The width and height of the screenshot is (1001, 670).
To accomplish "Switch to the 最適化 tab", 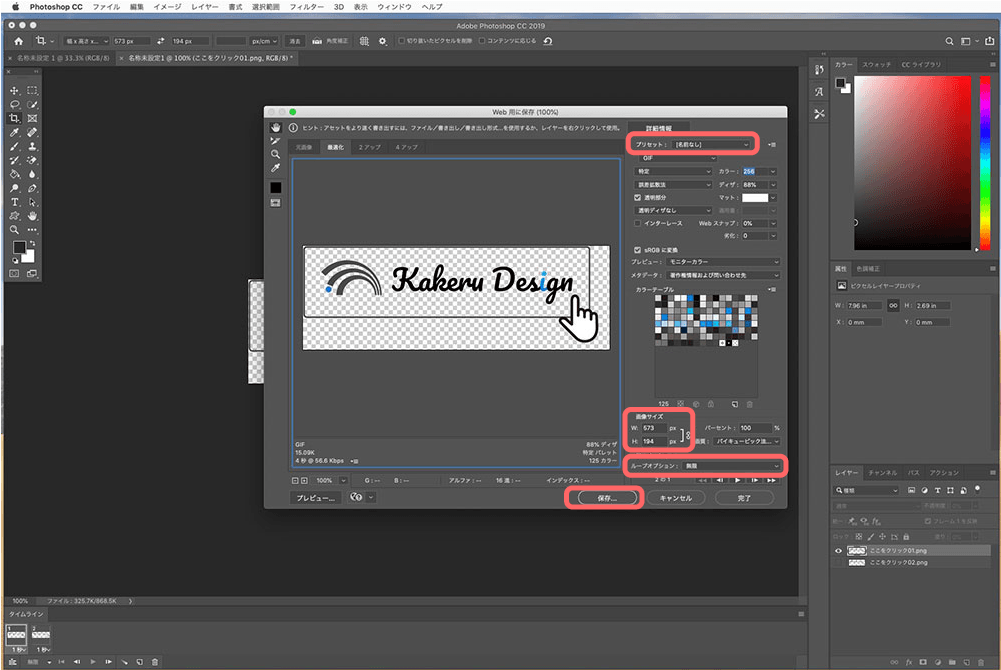I will click(335, 147).
